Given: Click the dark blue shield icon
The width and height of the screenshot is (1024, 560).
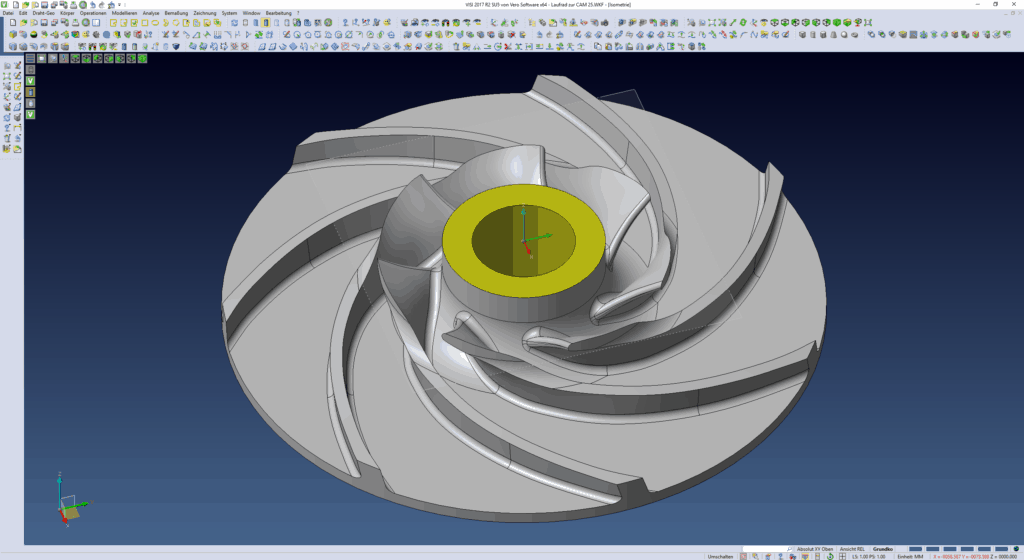Looking at the screenshot, I should pos(176,46).
